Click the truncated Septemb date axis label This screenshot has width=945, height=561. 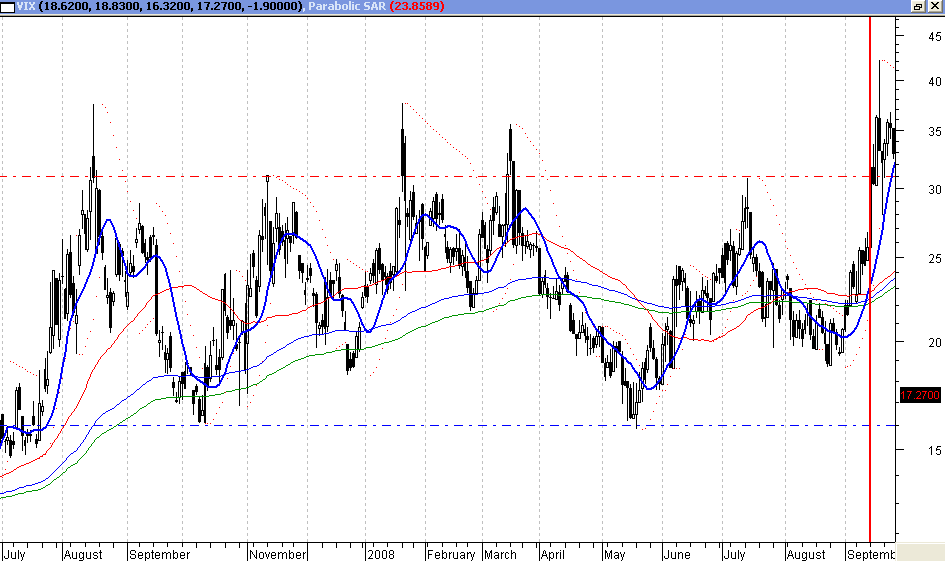click(871, 554)
